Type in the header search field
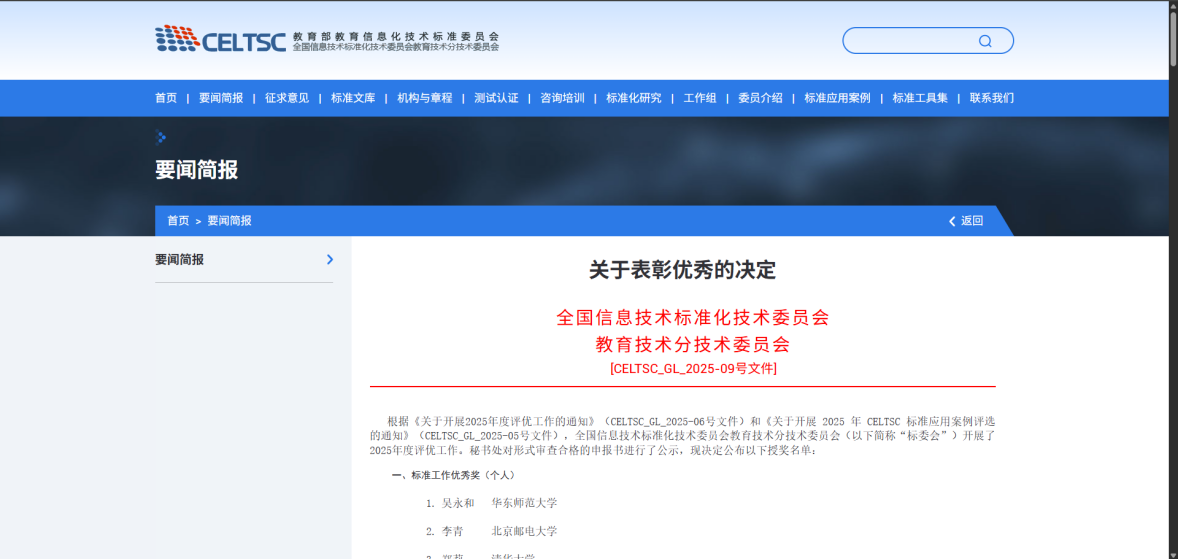Viewport: 1178px width, 559px height. pos(910,41)
